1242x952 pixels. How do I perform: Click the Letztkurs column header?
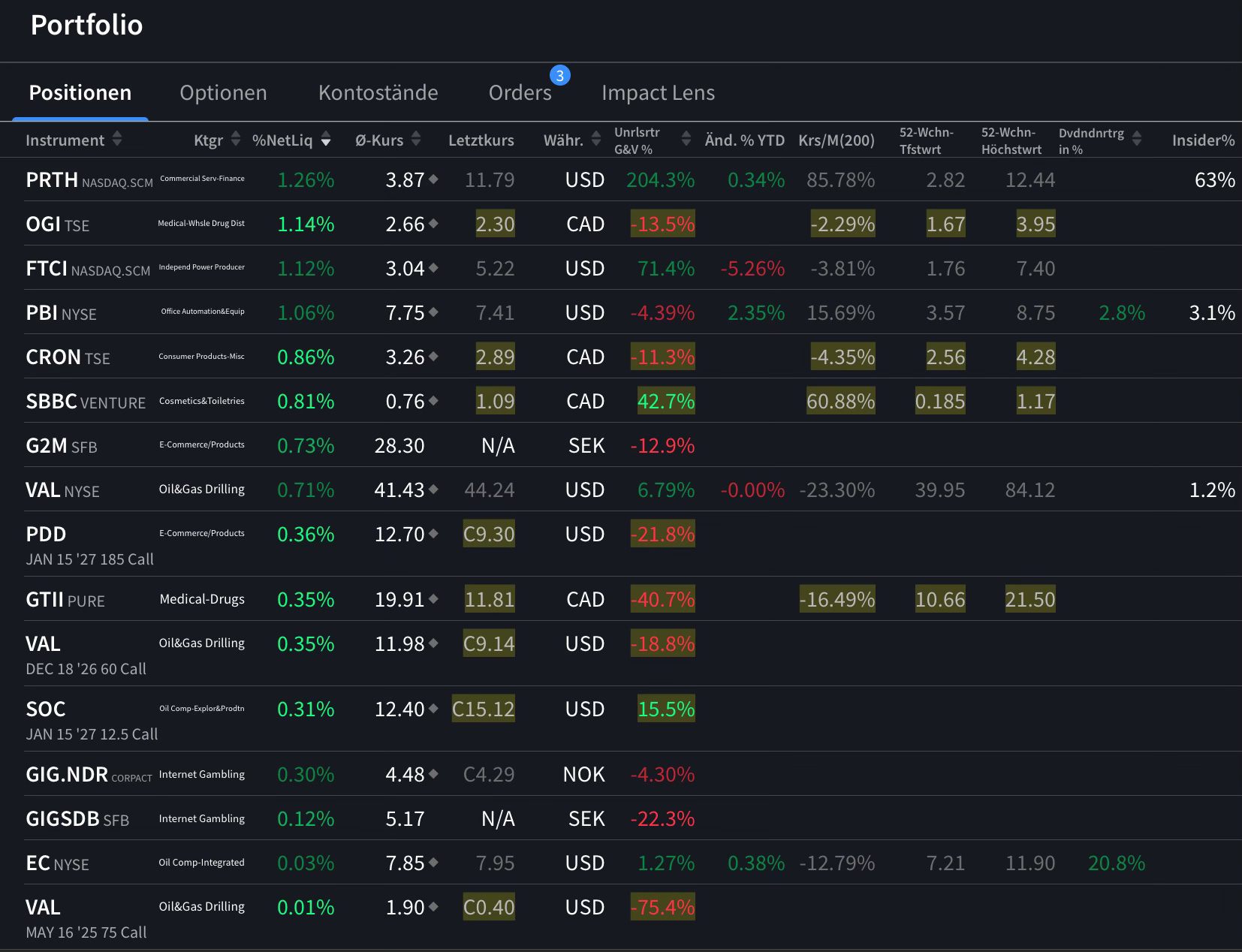(x=481, y=140)
